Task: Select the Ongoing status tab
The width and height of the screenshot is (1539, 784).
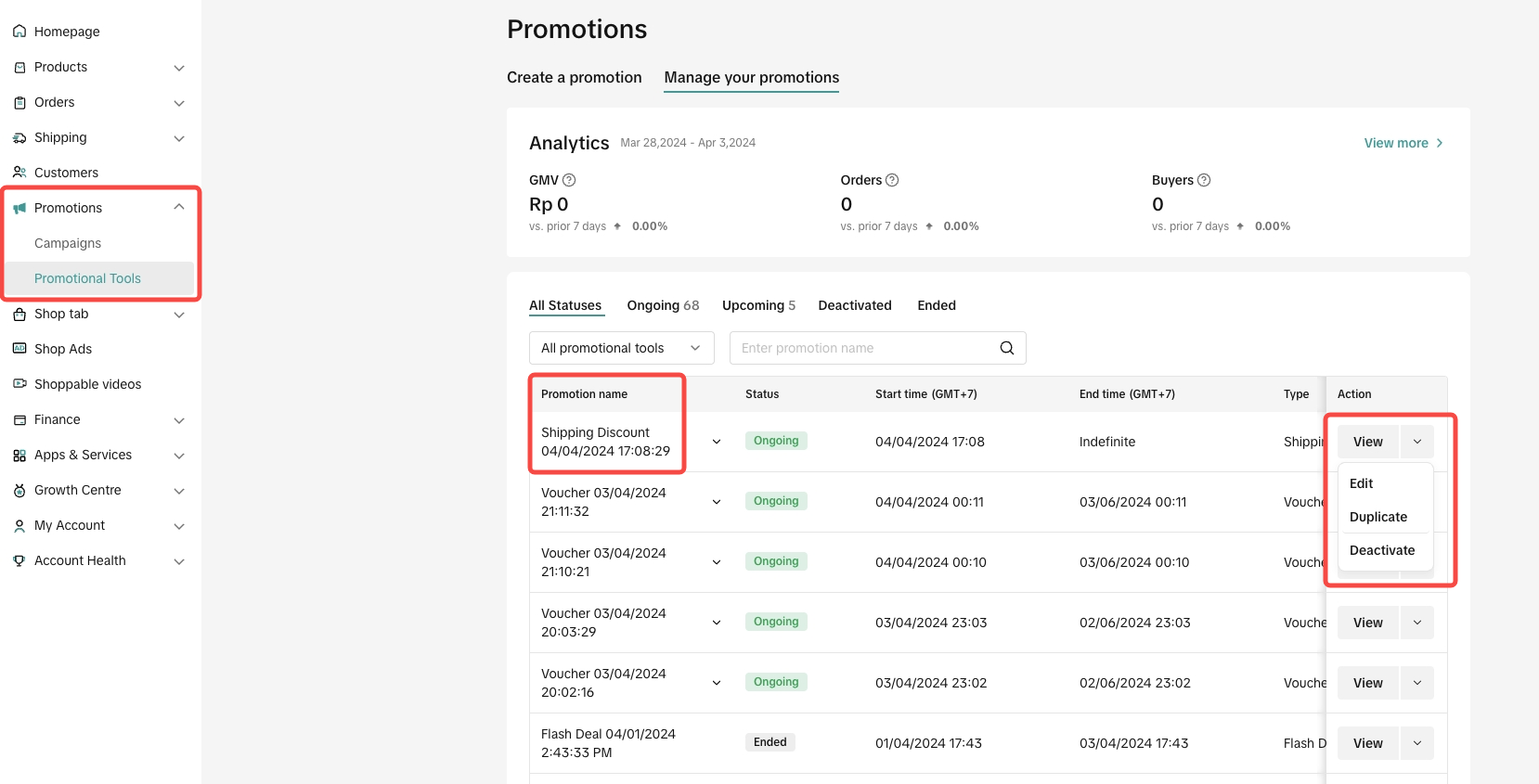Action: click(x=662, y=305)
